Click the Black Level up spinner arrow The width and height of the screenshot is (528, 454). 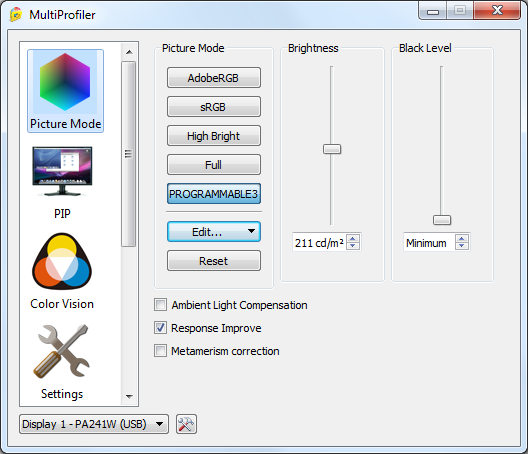462,238
